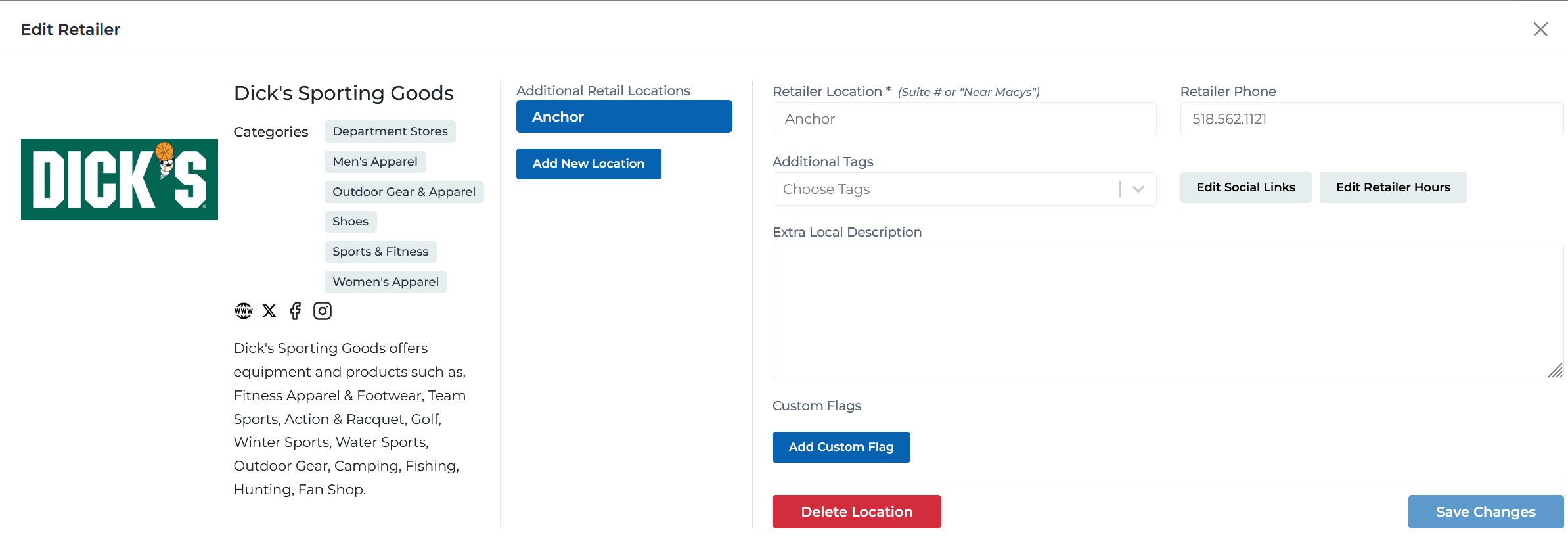Click the Additional Tags label

coord(822,162)
